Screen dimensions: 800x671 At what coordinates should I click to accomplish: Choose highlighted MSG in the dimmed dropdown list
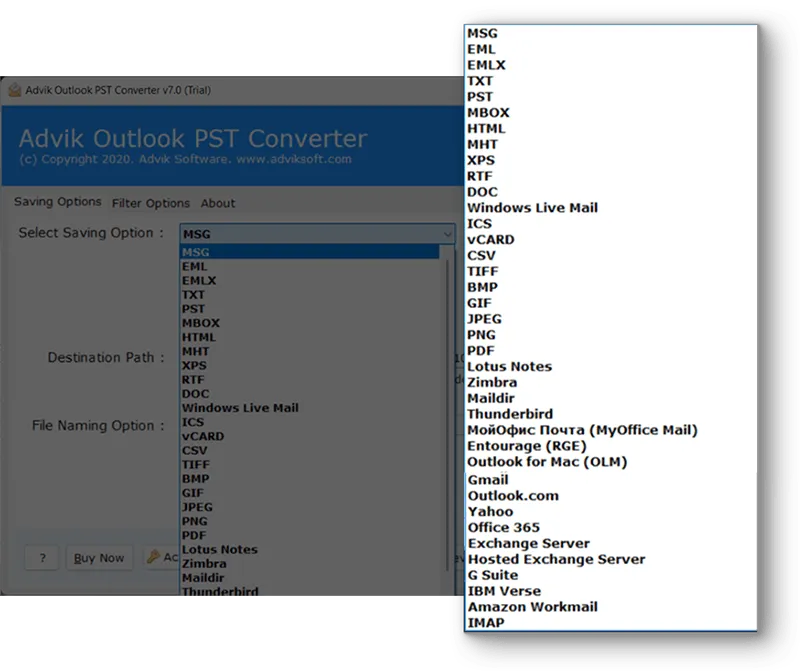pos(310,252)
